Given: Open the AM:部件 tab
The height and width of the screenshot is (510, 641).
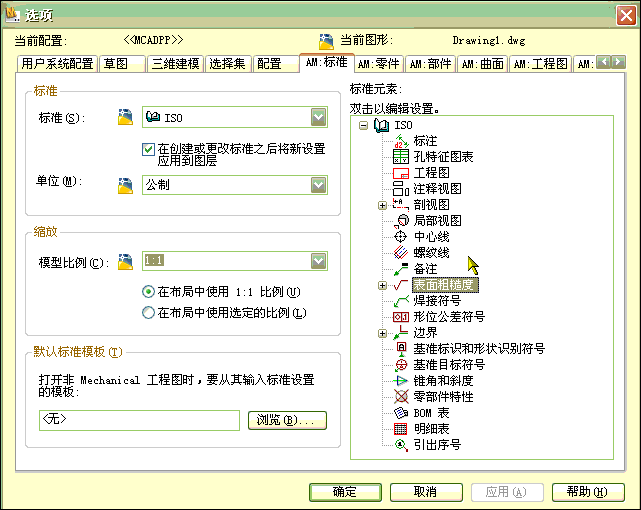Looking at the screenshot, I should click(x=430, y=64).
